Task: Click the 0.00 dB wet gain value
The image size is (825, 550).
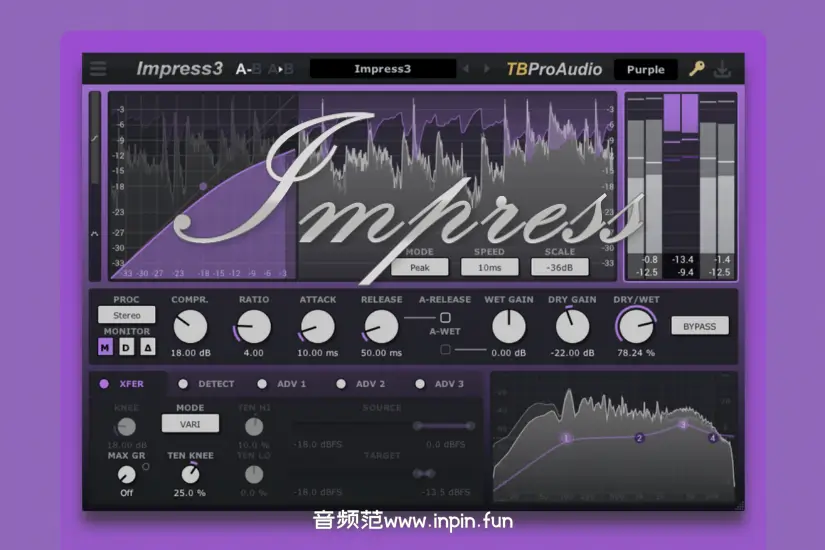Action: (x=509, y=353)
